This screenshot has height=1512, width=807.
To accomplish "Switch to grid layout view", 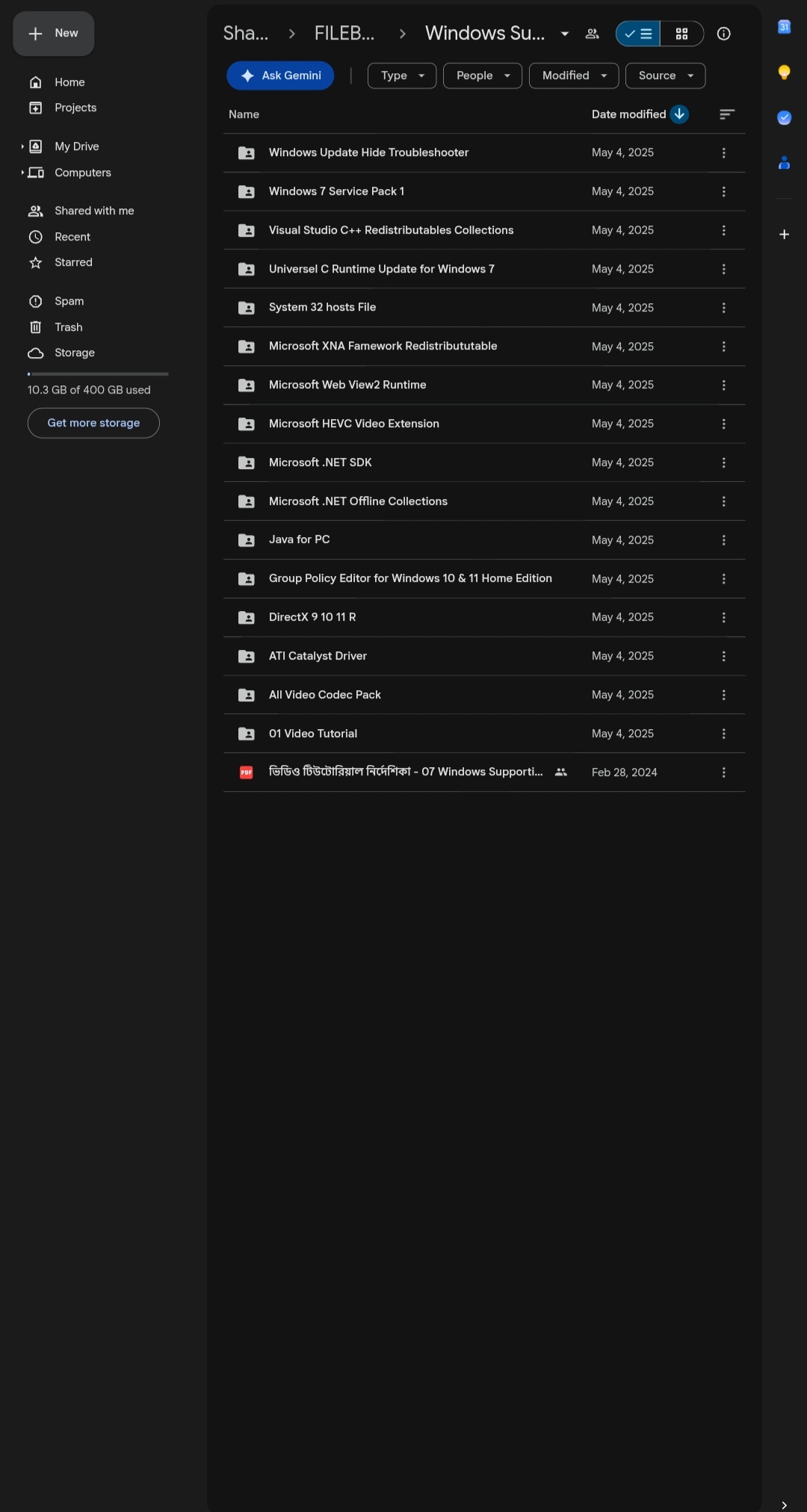I will click(681, 34).
